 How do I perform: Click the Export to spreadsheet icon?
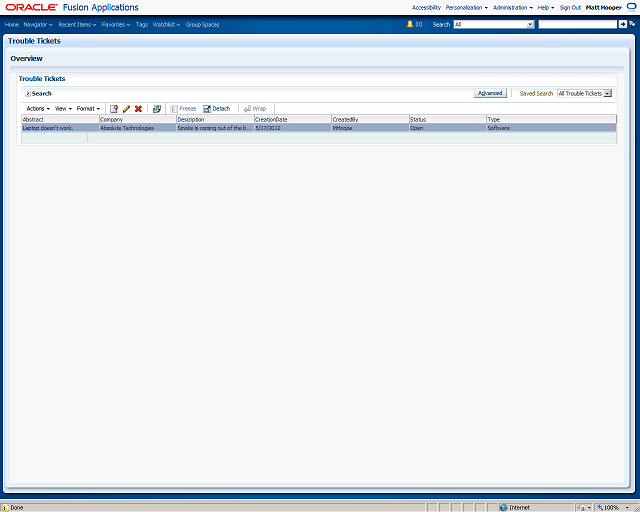pyautogui.click(x=157, y=109)
